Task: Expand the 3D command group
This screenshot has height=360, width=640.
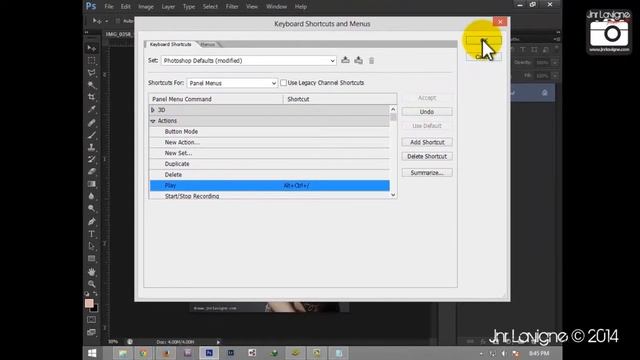Action: coord(153,110)
